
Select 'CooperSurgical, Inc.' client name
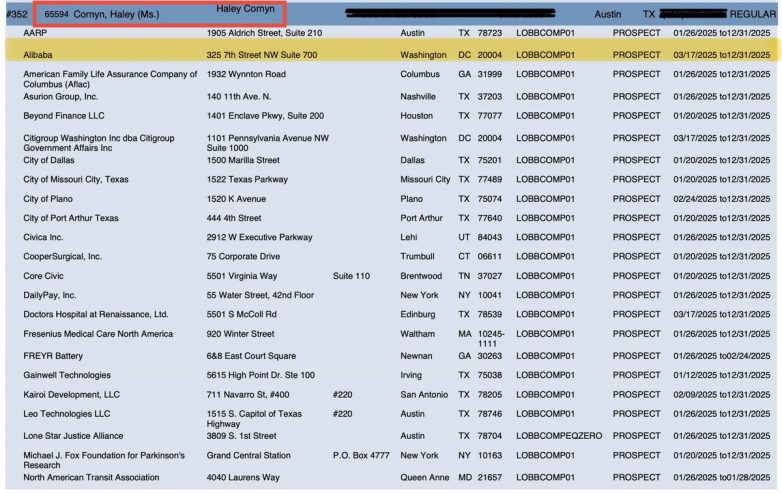click(62, 257)
